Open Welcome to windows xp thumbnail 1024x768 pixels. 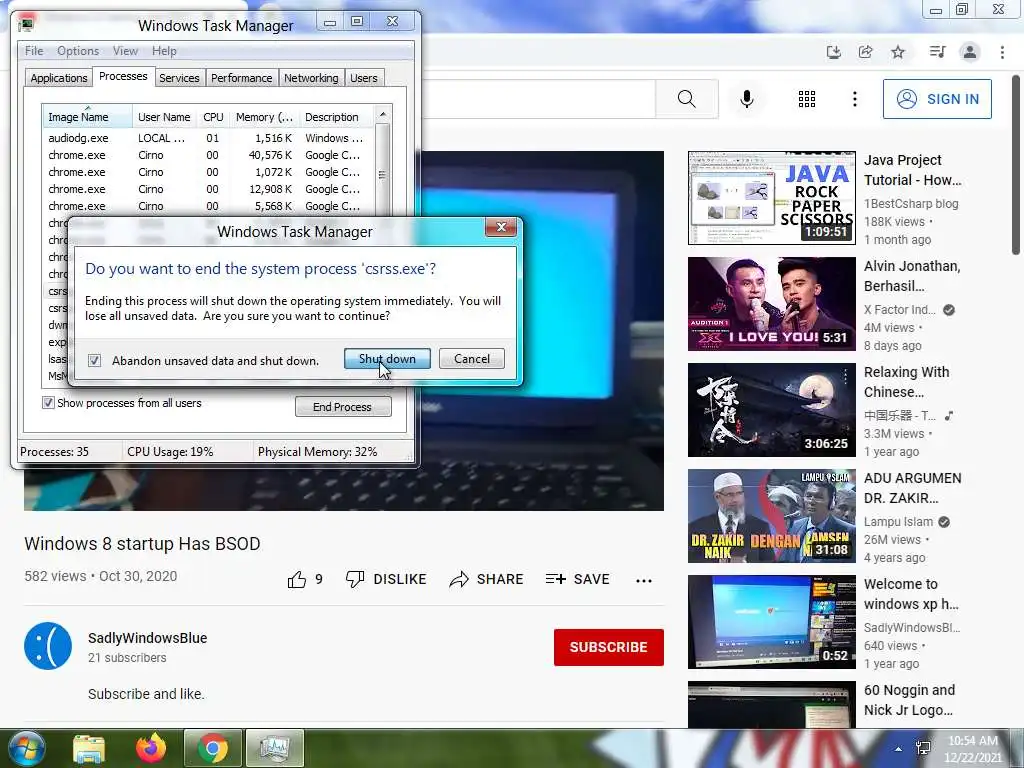click(772, 622)
